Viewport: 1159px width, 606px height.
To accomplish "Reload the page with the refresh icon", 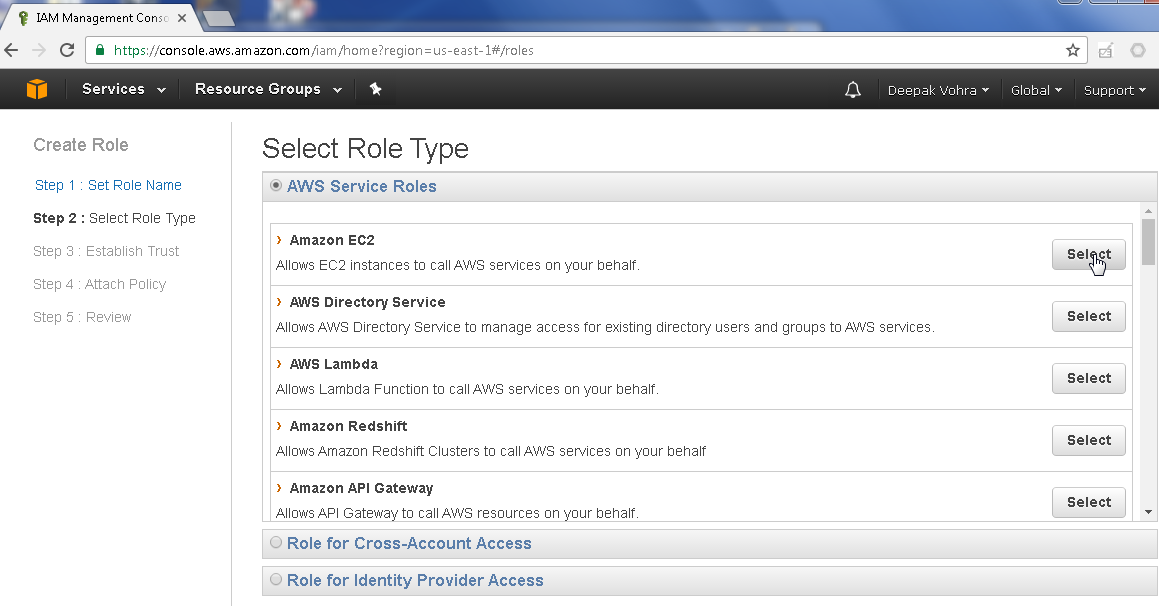I will click(x=67, y=50).
